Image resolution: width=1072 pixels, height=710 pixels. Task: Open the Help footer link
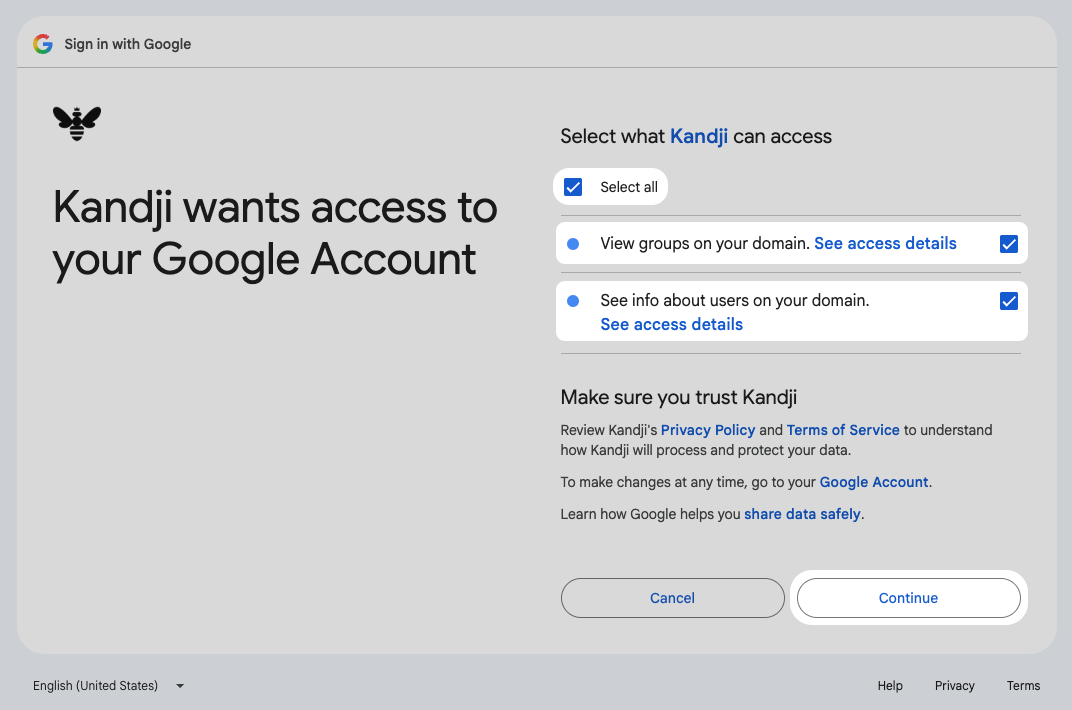tap(889, 685)
